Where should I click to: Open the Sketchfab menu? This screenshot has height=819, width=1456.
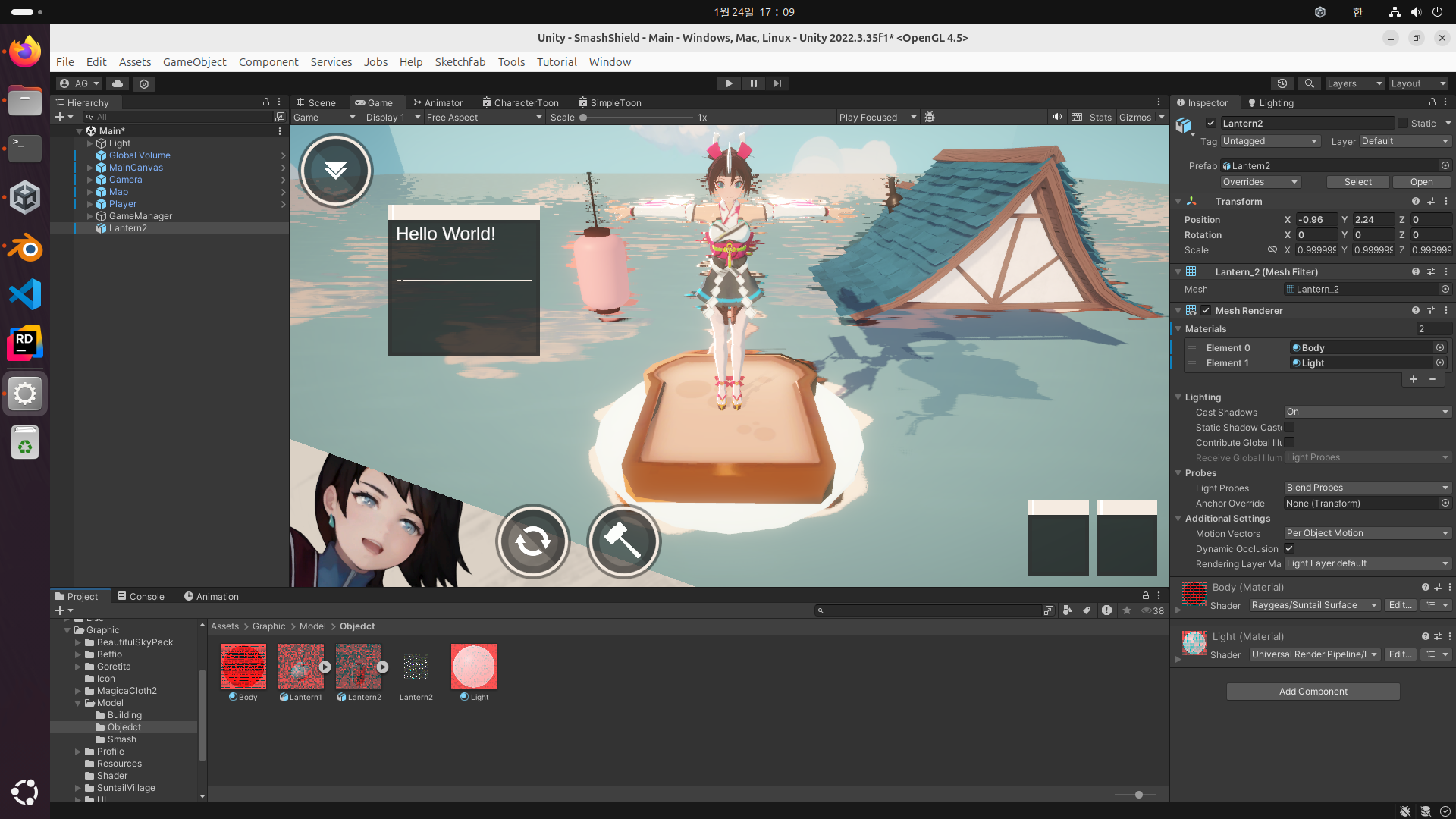[460, 62]
